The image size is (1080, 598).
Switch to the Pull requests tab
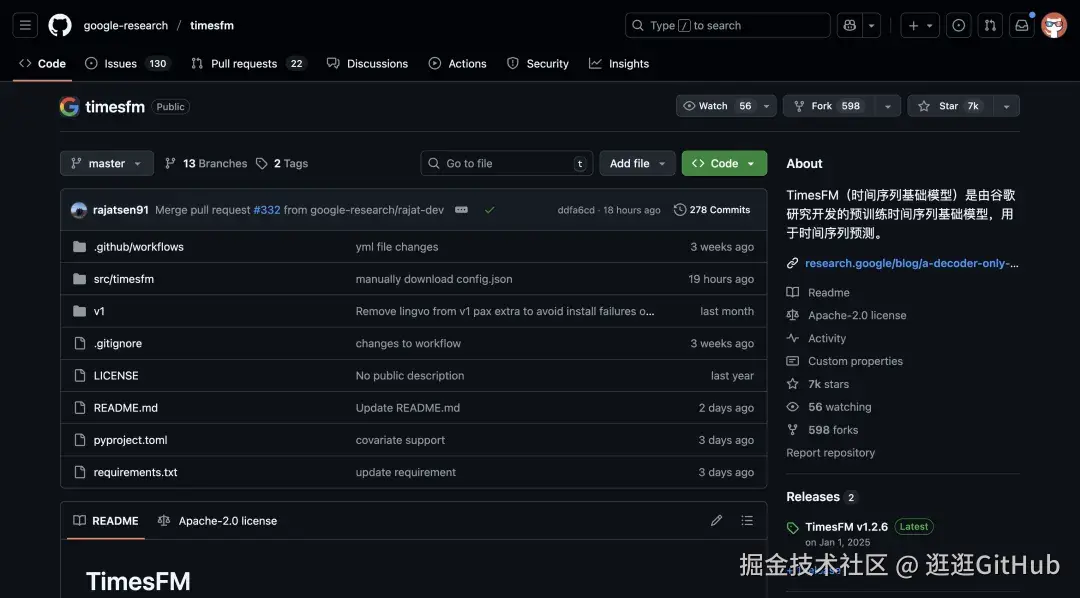(x=248, y=63)
